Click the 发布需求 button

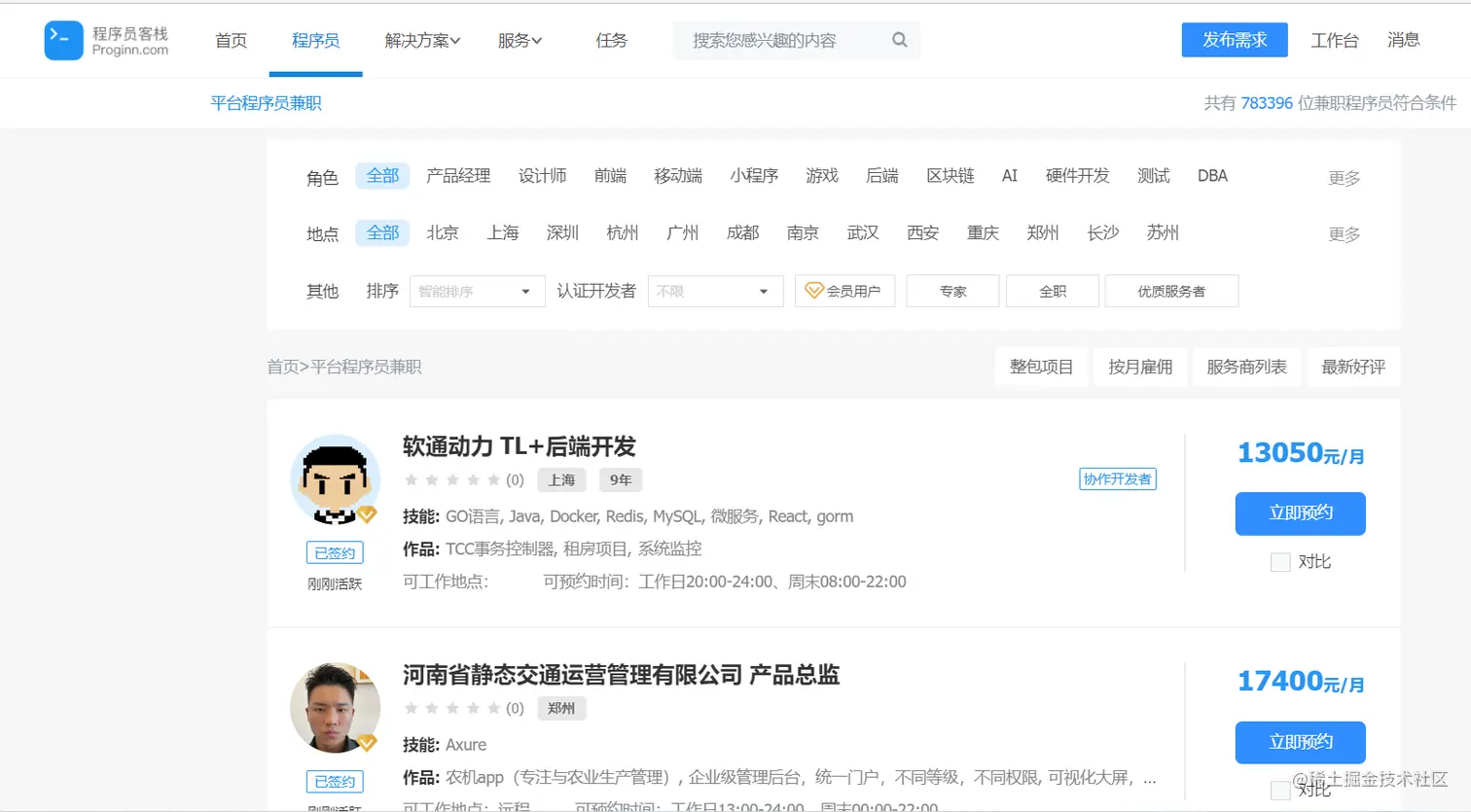click(1235, 40)
